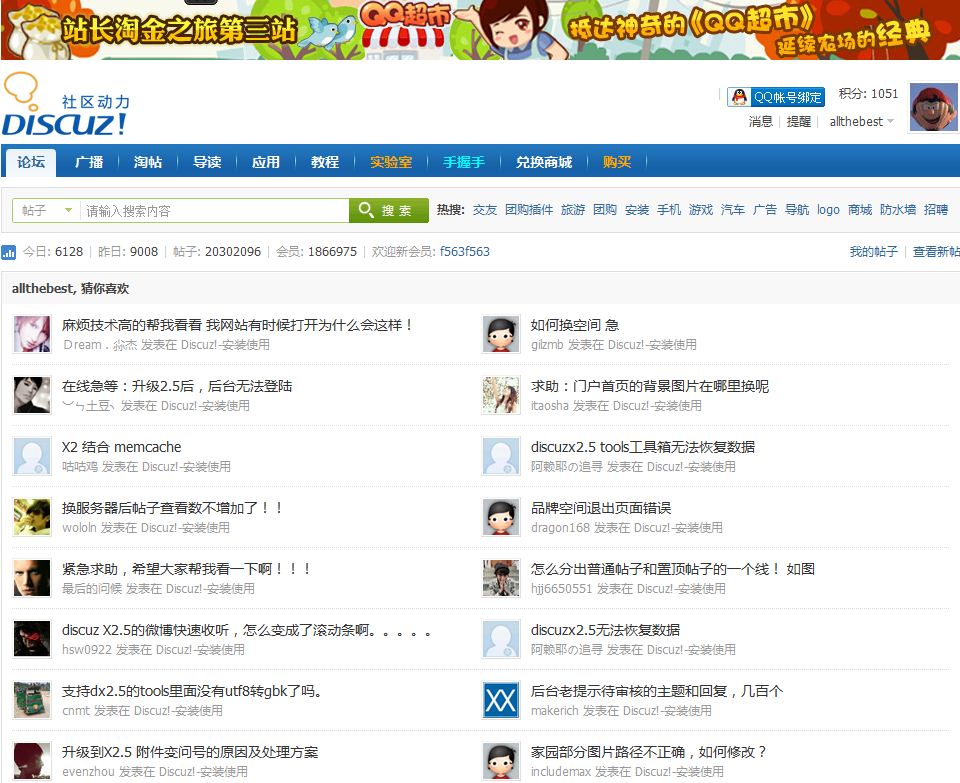
Task: Select hot keyword 安装
Action: [637, 210]
